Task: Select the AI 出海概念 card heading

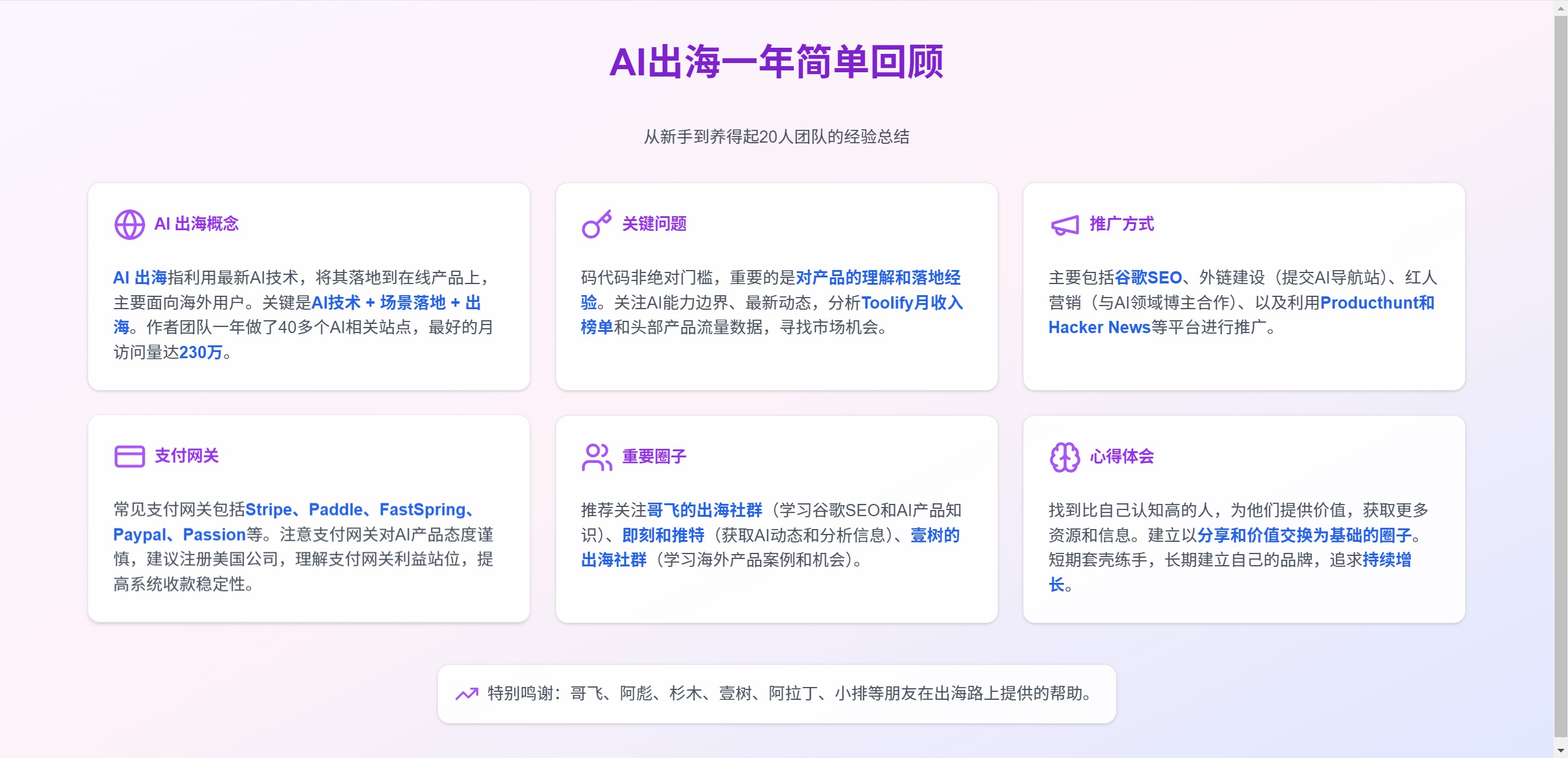Action: 197,224
